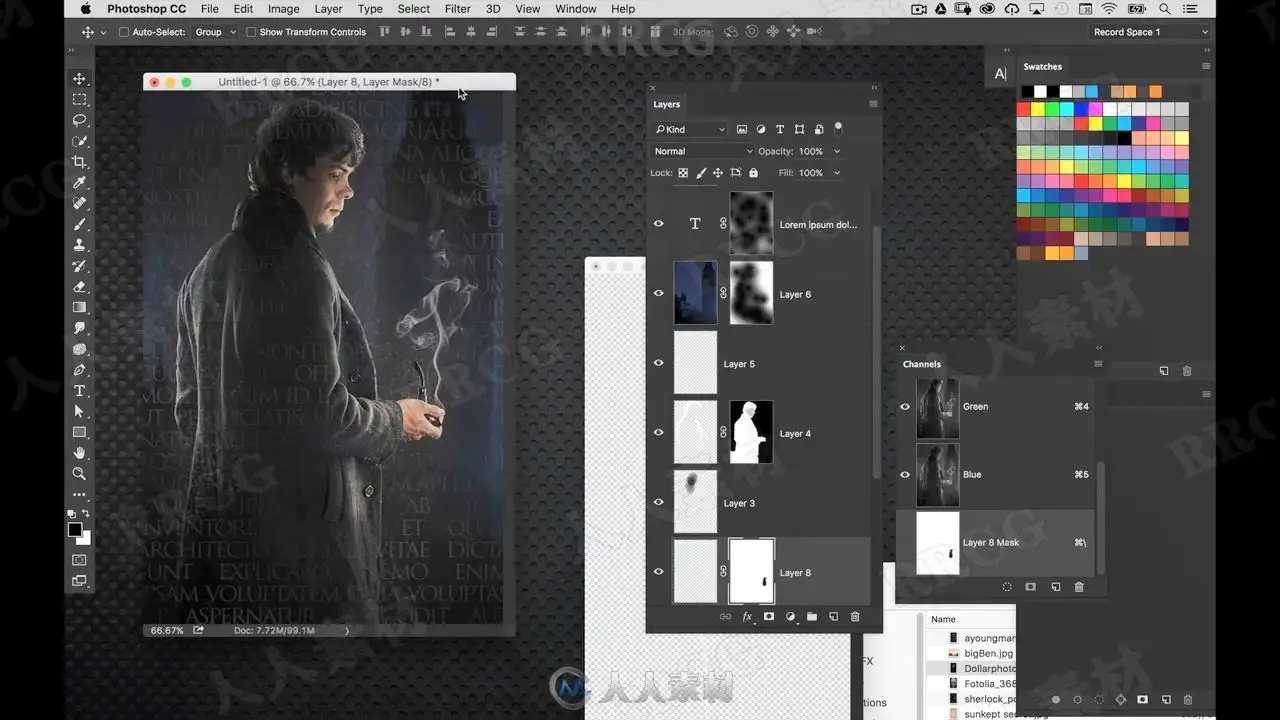Hide the Lorem ipsum text layer
Viewport: 1280px width, 720px height.
coord(658,224)
